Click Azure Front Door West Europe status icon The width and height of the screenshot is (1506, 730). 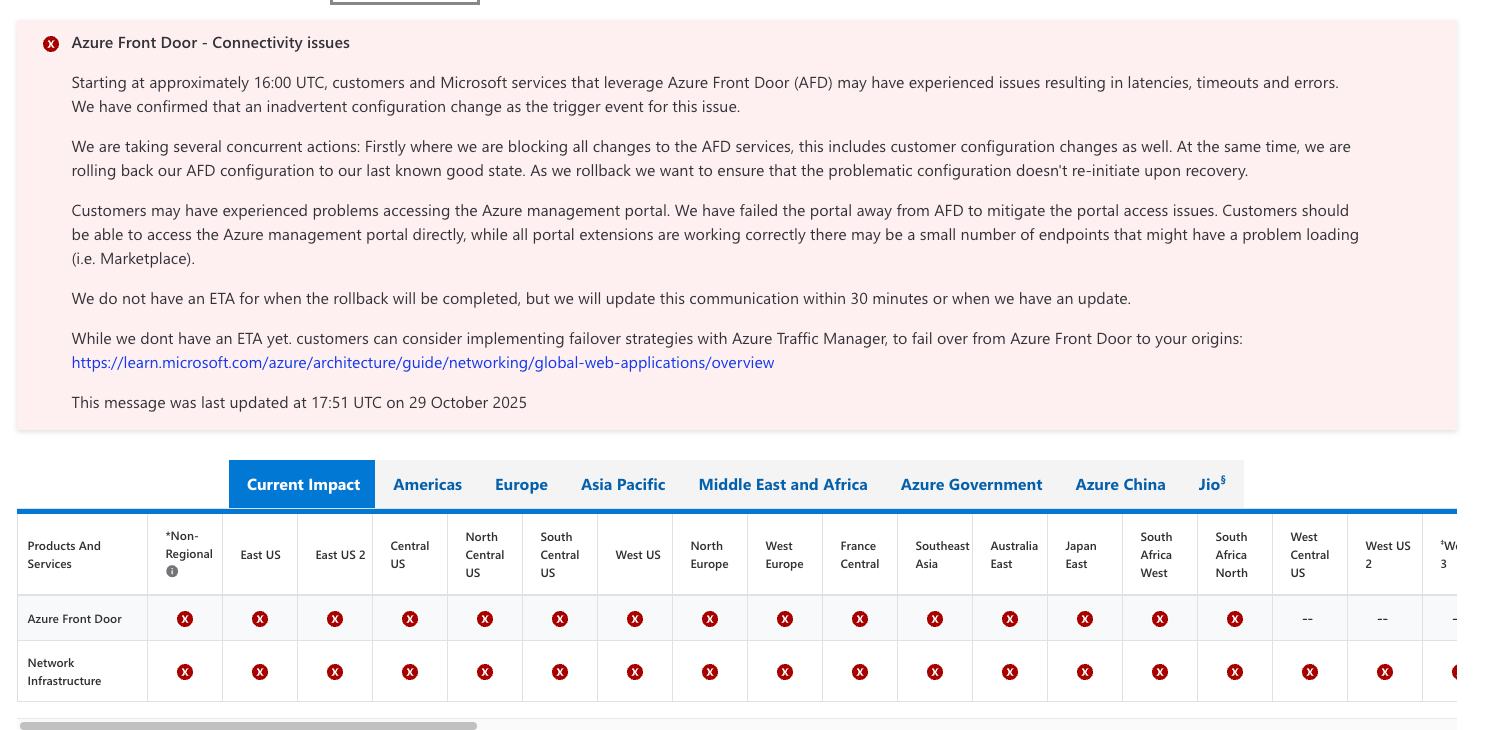tap(785, 619)
